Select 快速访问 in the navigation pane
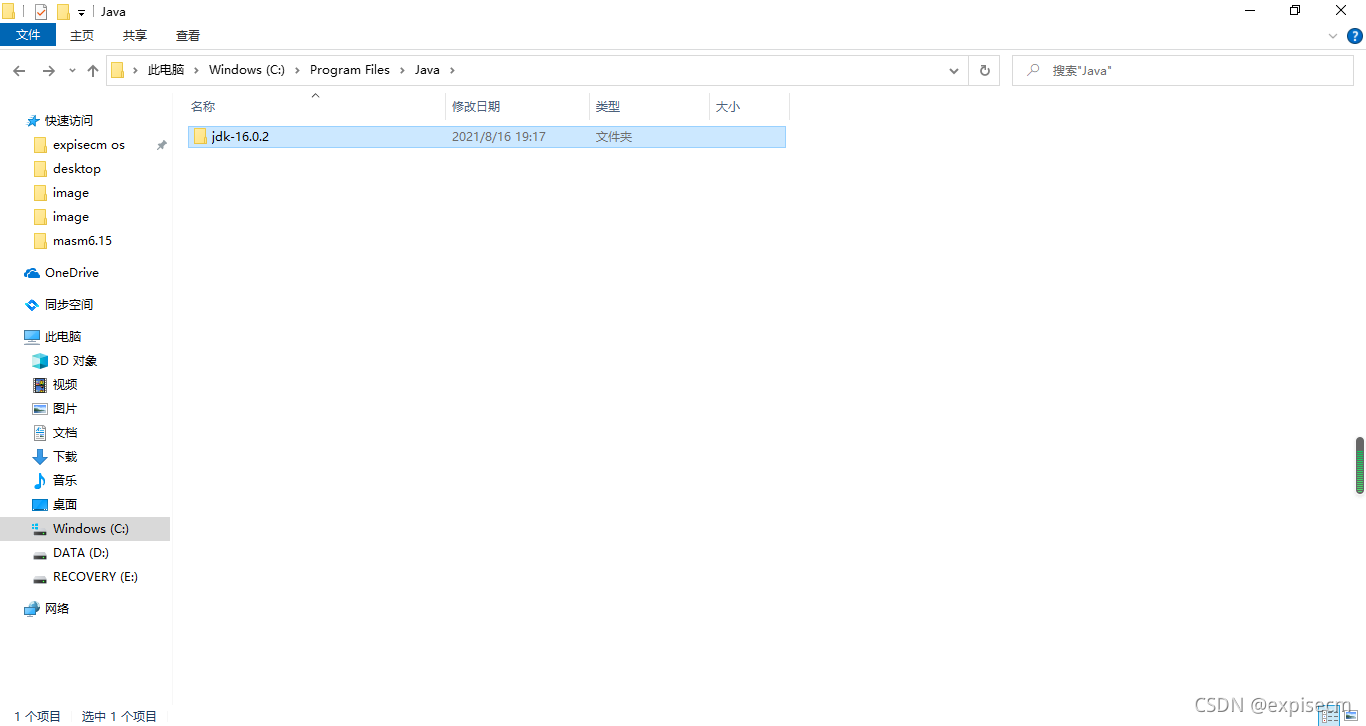Image resolution: width=1366 pixels, height=726 pixels. (x=69, y=120)
